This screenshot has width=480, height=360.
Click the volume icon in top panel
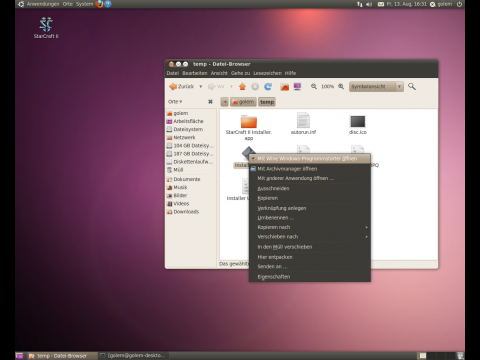tap(369, 4)
